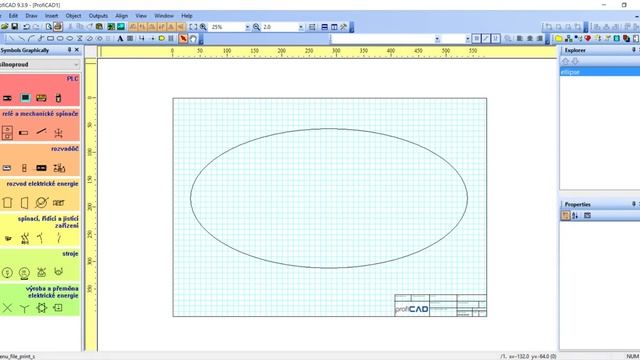Click the yellow folder icon in right toolbar
The image size is (640, 360).
click(558, 39)
